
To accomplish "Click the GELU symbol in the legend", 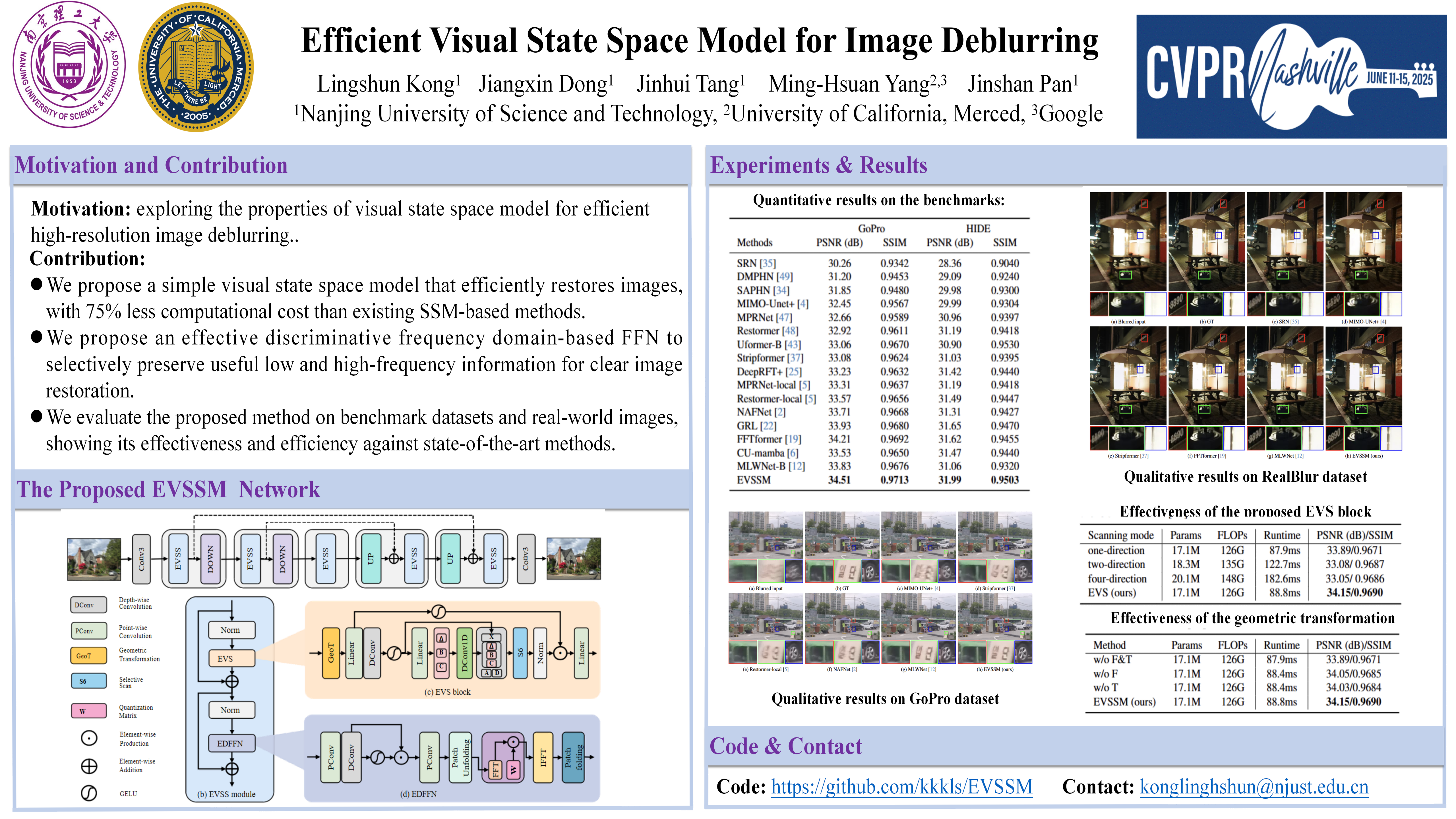I will click(x=89, y=794).
